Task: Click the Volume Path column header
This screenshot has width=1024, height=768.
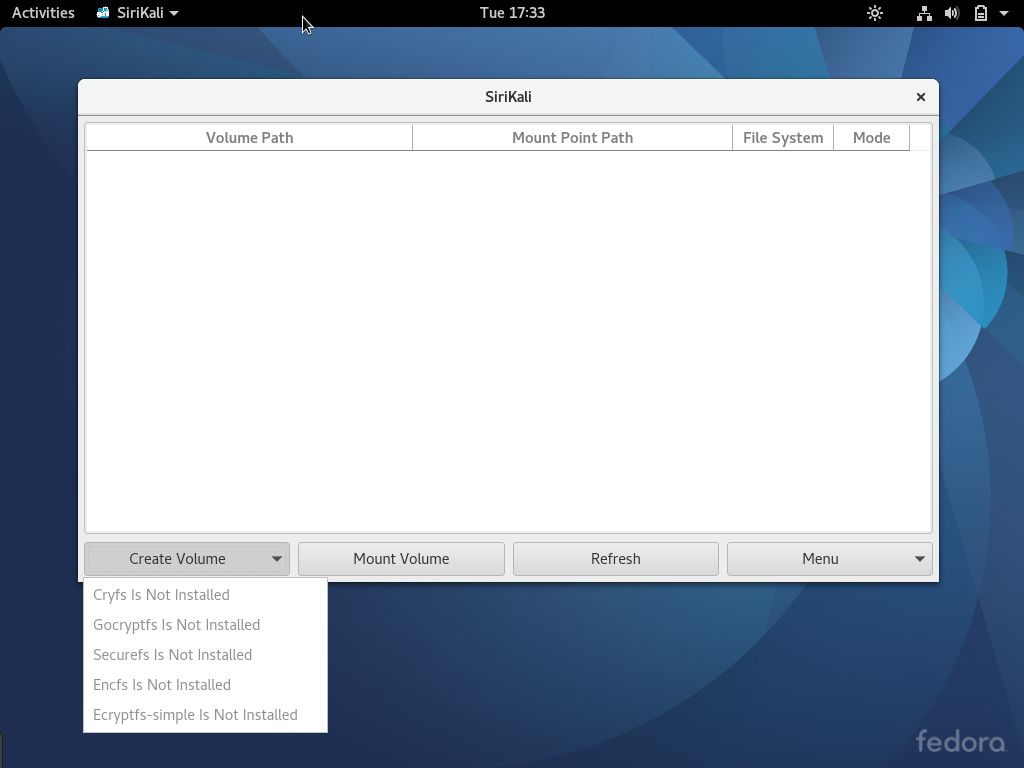Action: [x=249, y=138]
